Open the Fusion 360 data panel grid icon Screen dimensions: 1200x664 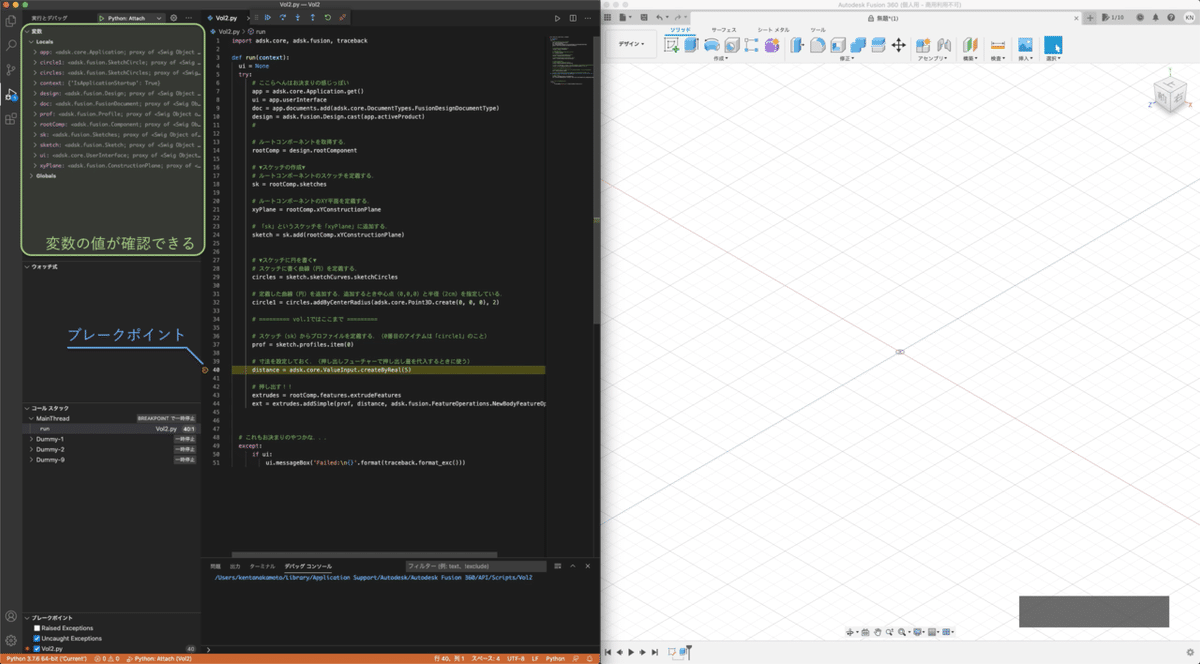click(x=608, y=17)
